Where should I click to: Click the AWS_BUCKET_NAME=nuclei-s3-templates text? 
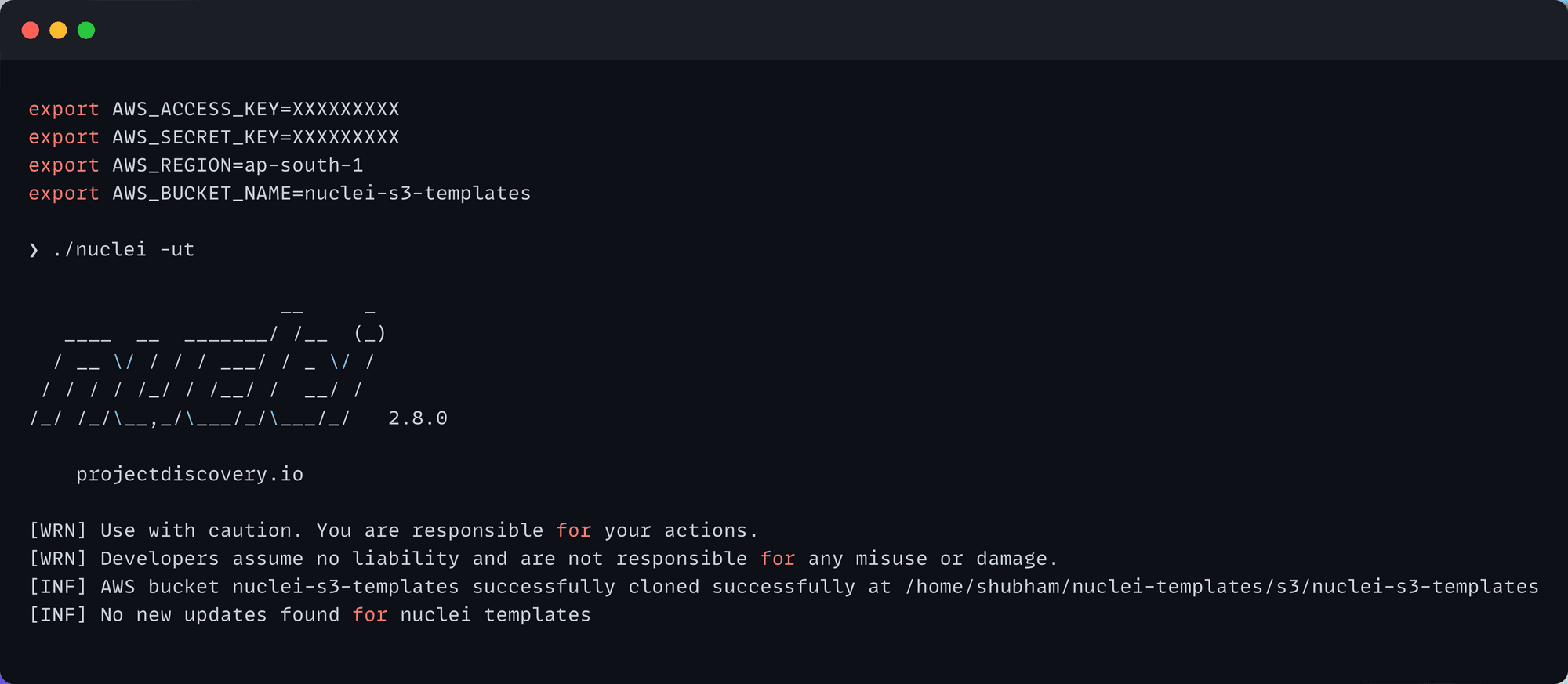pos(321,194)
